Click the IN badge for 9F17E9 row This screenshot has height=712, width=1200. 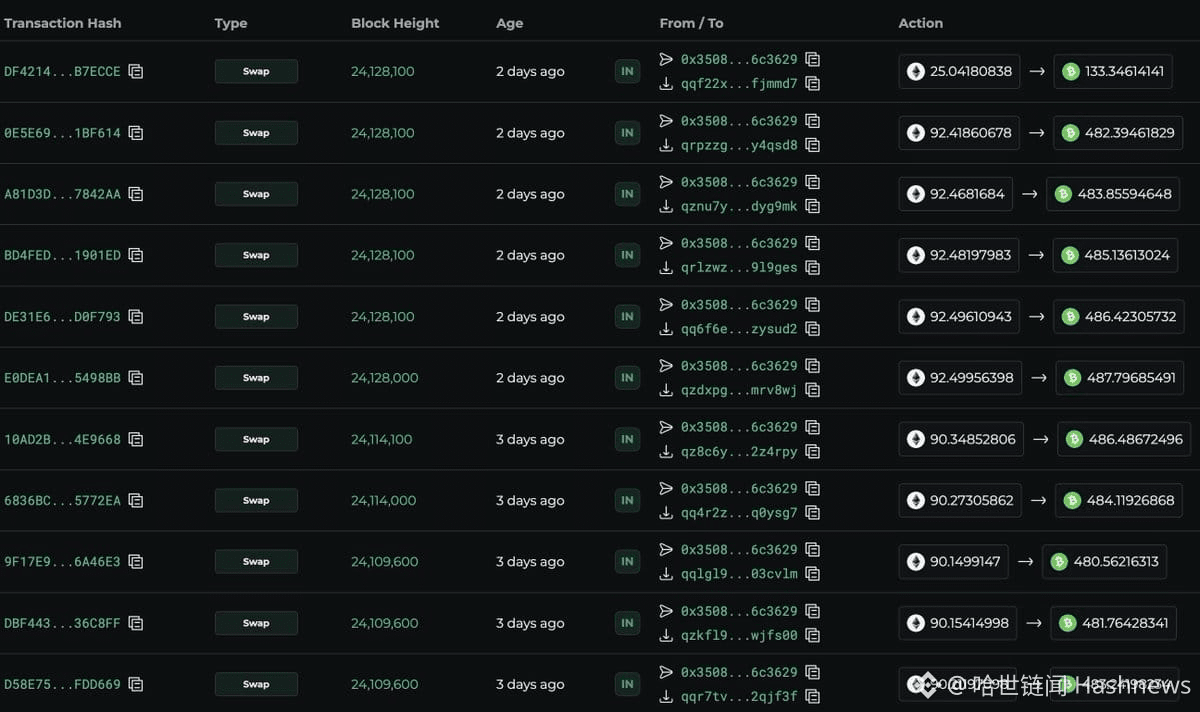tap(627, 562)
